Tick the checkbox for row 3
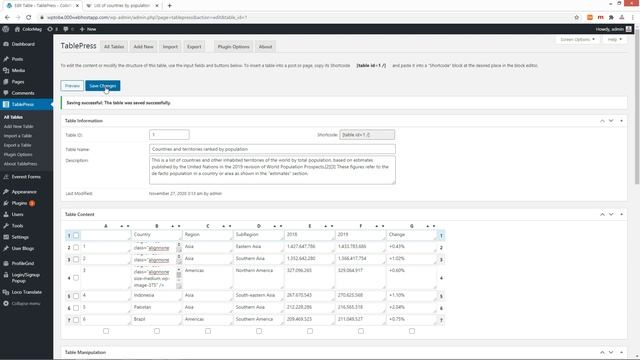The image size is (640, 360). 76,259
